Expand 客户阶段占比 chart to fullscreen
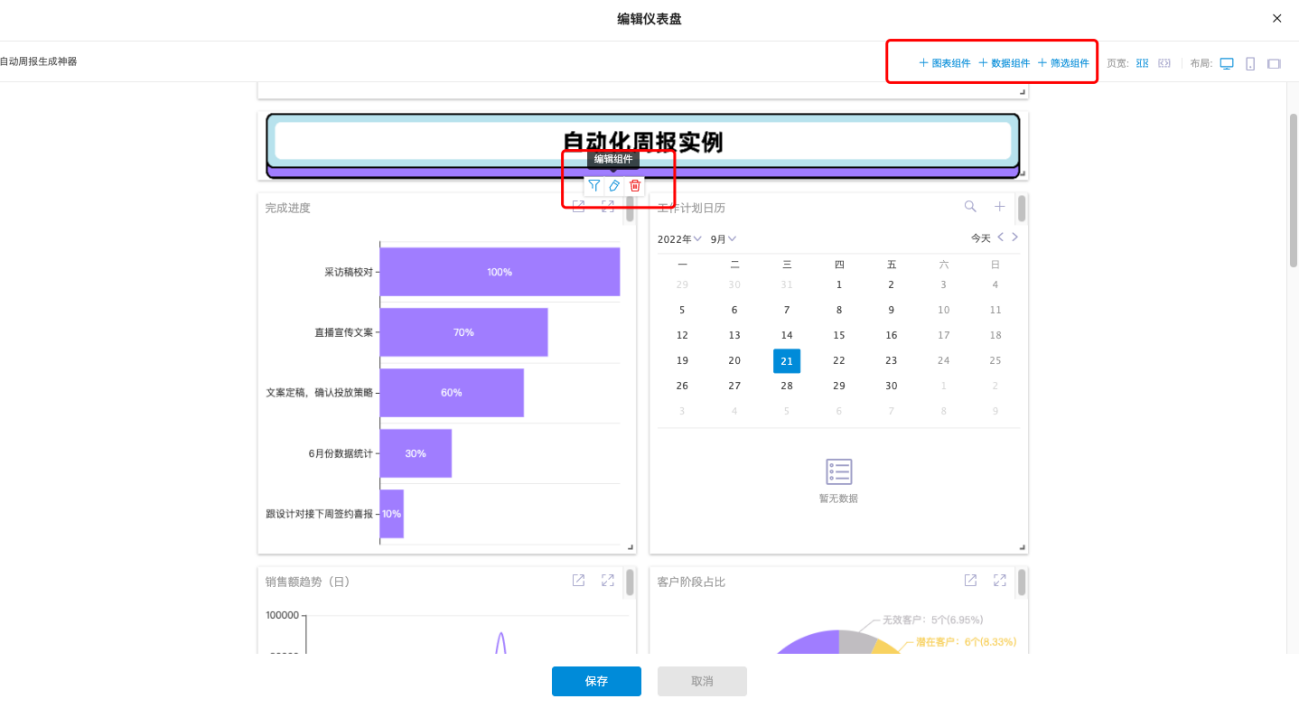Viewport: 1299px width, 708px height. click(999, 580)
